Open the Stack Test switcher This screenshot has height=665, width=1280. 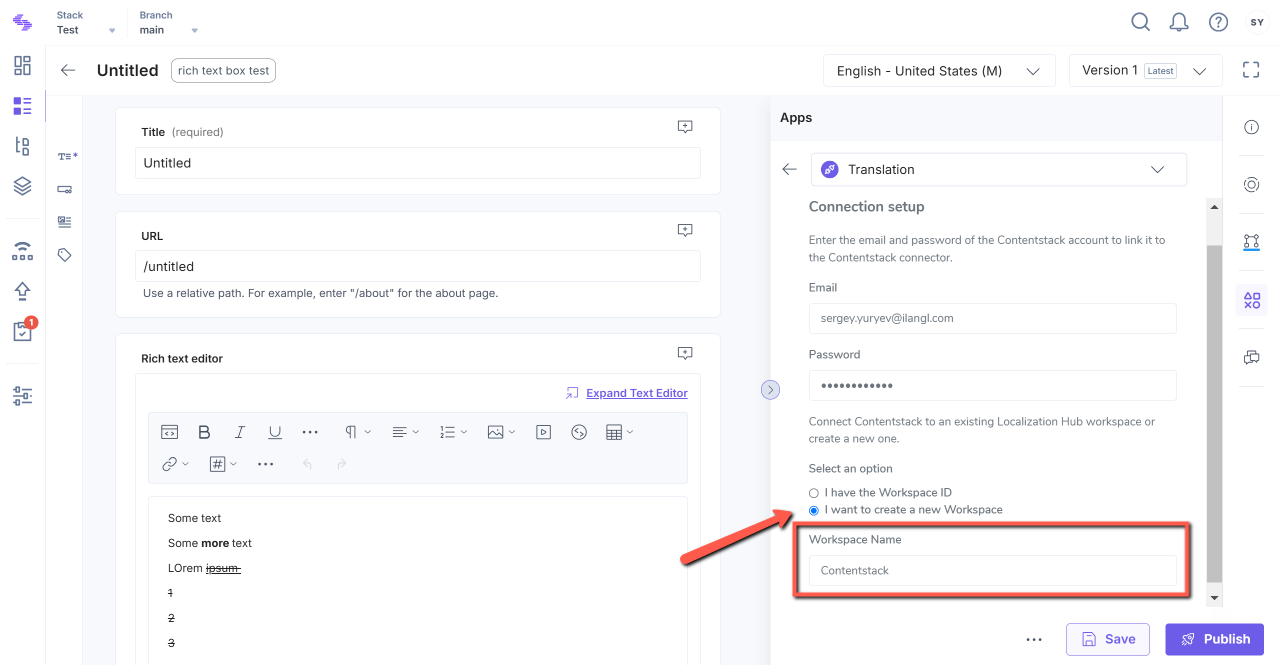(86, 23)
